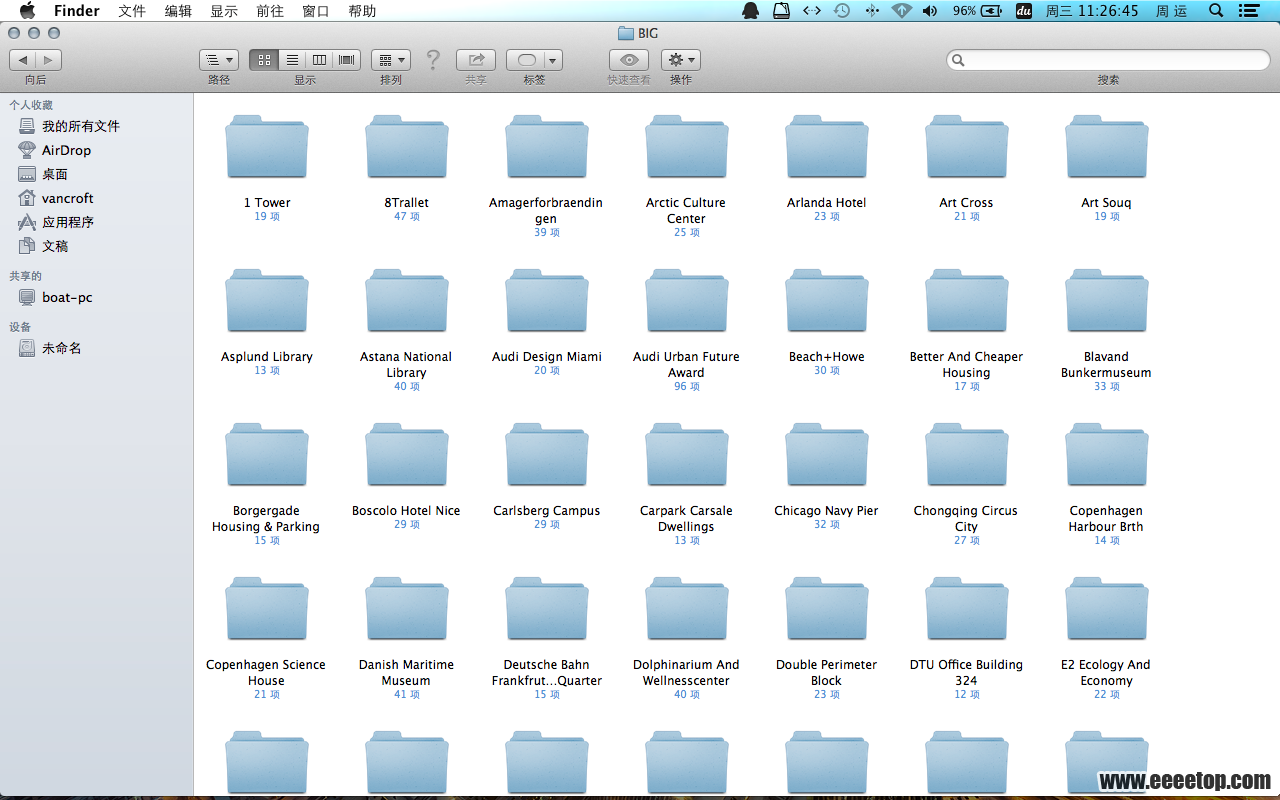Open the 窗口 (Window) menu
Screen dimensions: 1280x800
[316, 11]
